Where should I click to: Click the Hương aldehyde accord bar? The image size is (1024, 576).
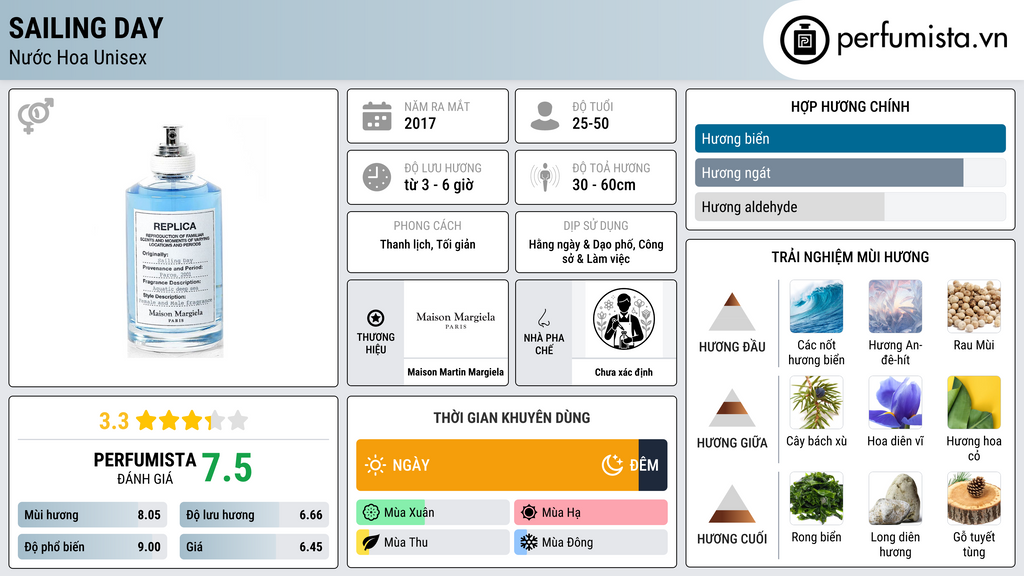[x=850, y=207]
